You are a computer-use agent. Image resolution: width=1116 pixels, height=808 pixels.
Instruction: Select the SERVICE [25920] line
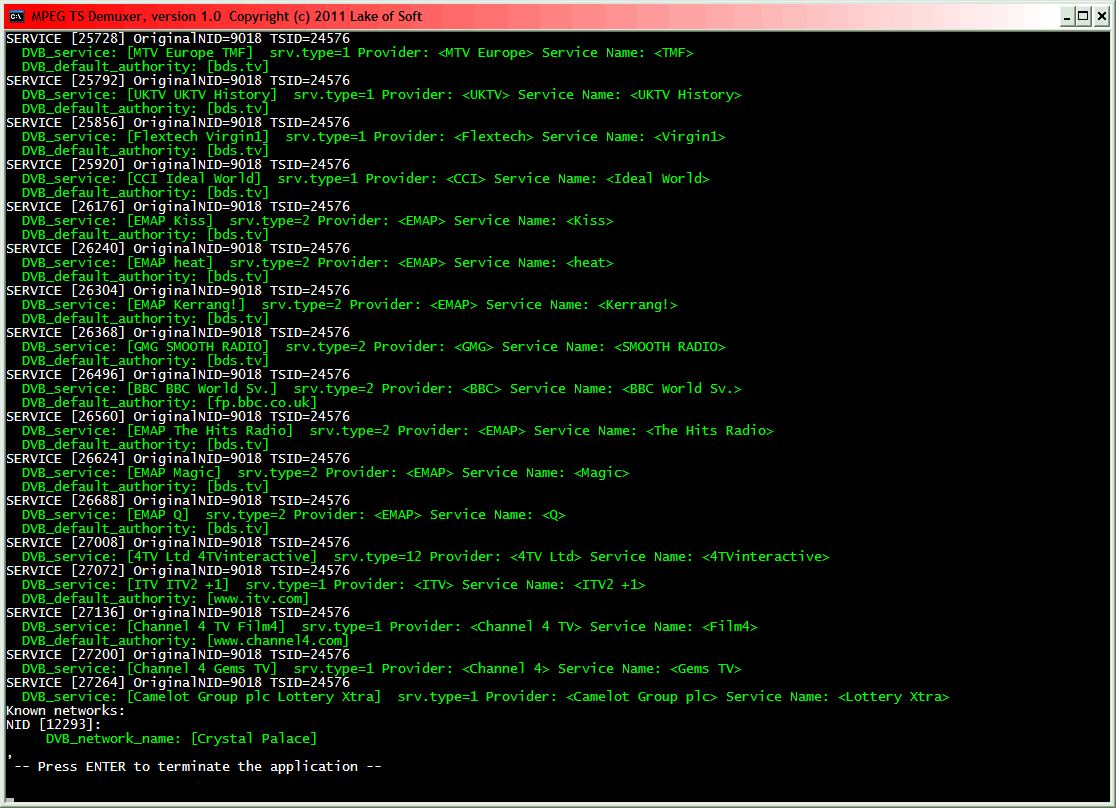(178, 164)
